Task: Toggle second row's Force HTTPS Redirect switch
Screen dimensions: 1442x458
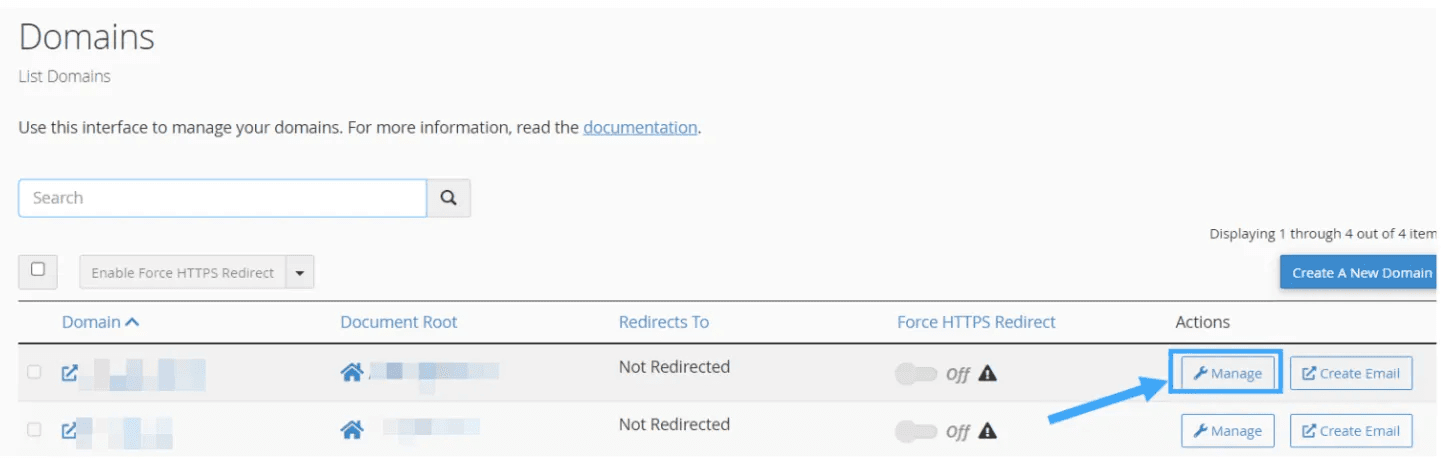Action: (916, 431)
